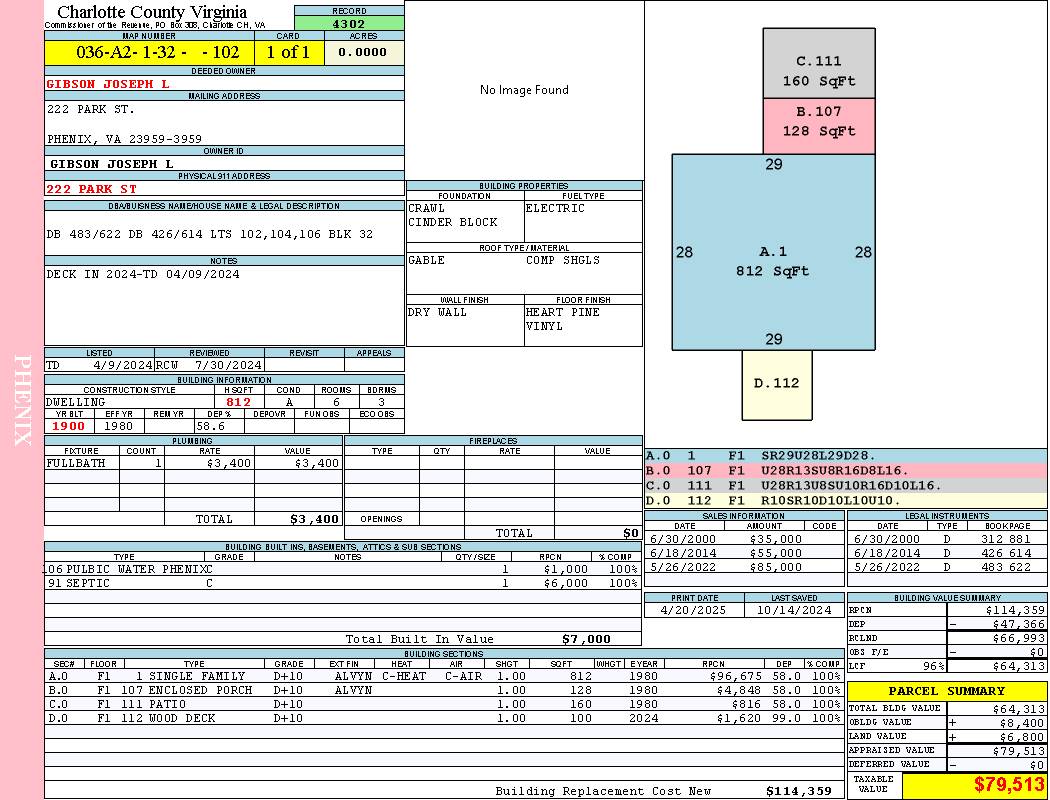The height and width of the screenshot is (800, 1050).
Task: Select 1 SINGLE FAMILY building section row
Action: pos(444,676)
